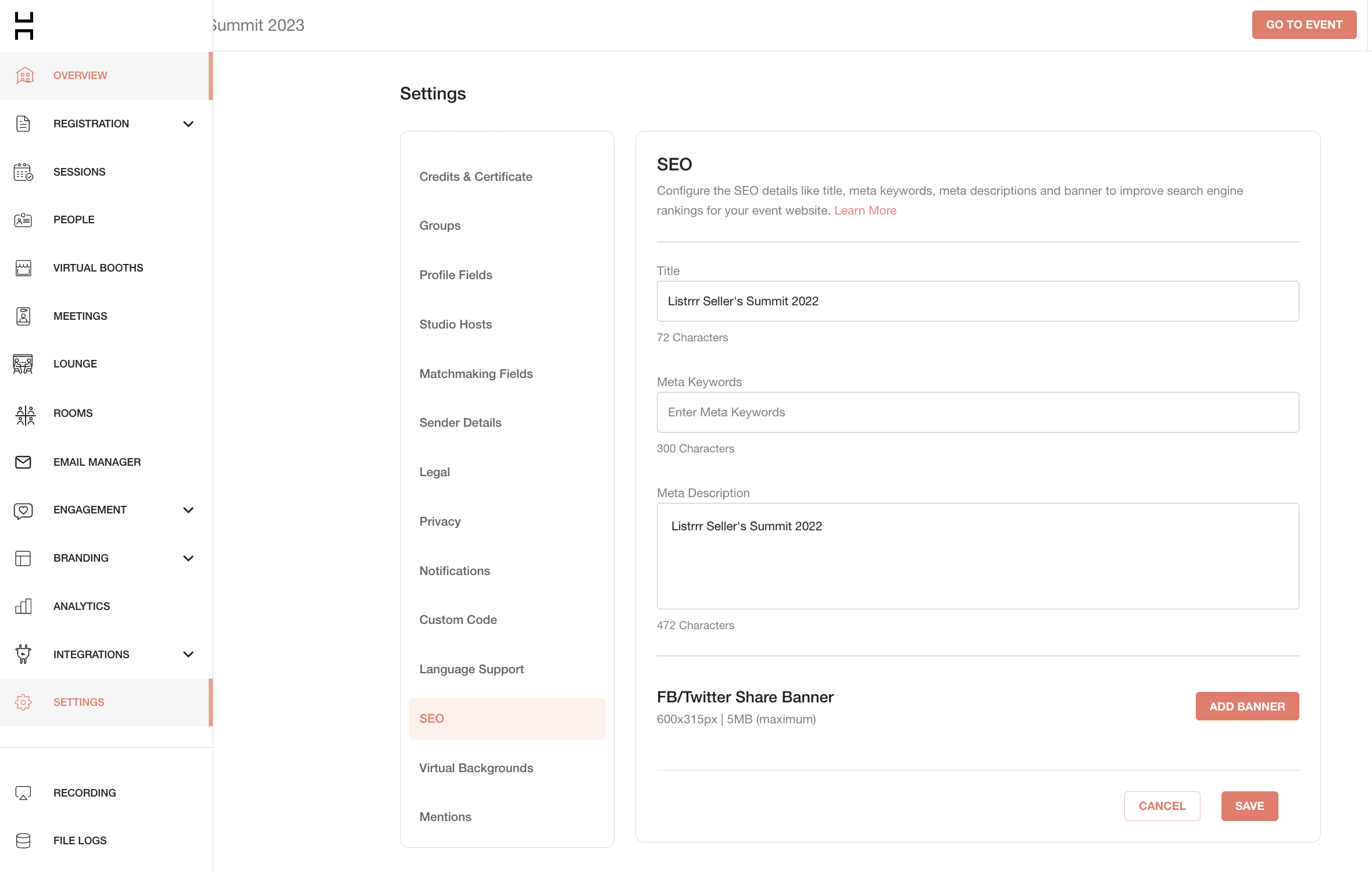The image size is (1372, 871).
Task: Click the Recording screen icon
Action: 23,793
